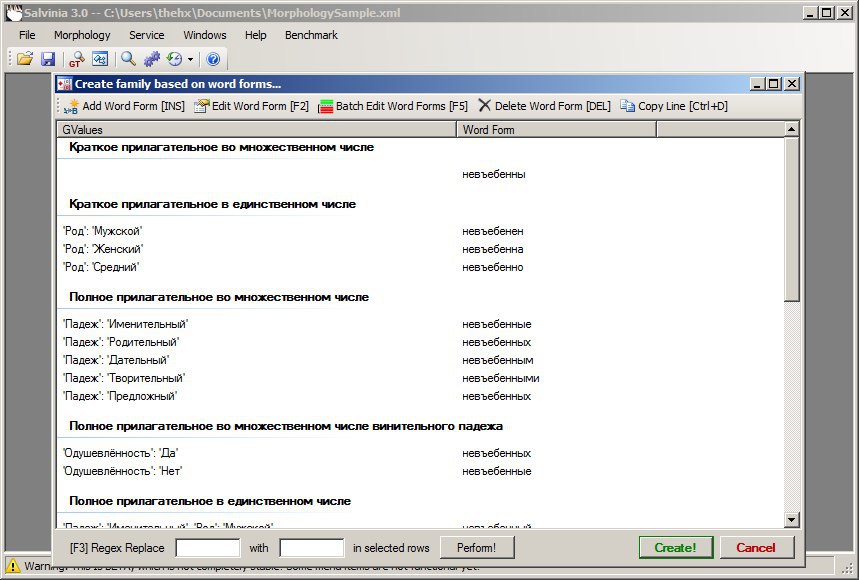Click the Salvinia app icon in title bar

pyautogui.click(x=14, y=13)
